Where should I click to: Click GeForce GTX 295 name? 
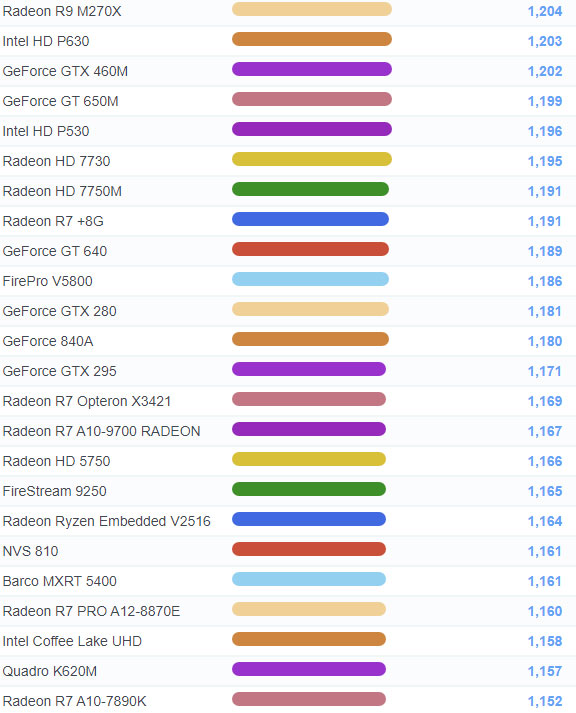[x=60, y=372]
